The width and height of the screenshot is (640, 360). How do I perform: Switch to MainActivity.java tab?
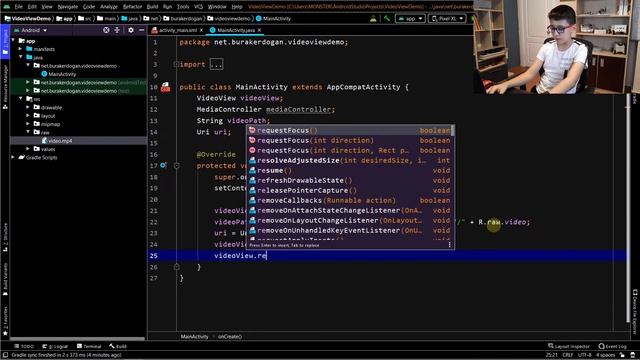pos(236,30)
